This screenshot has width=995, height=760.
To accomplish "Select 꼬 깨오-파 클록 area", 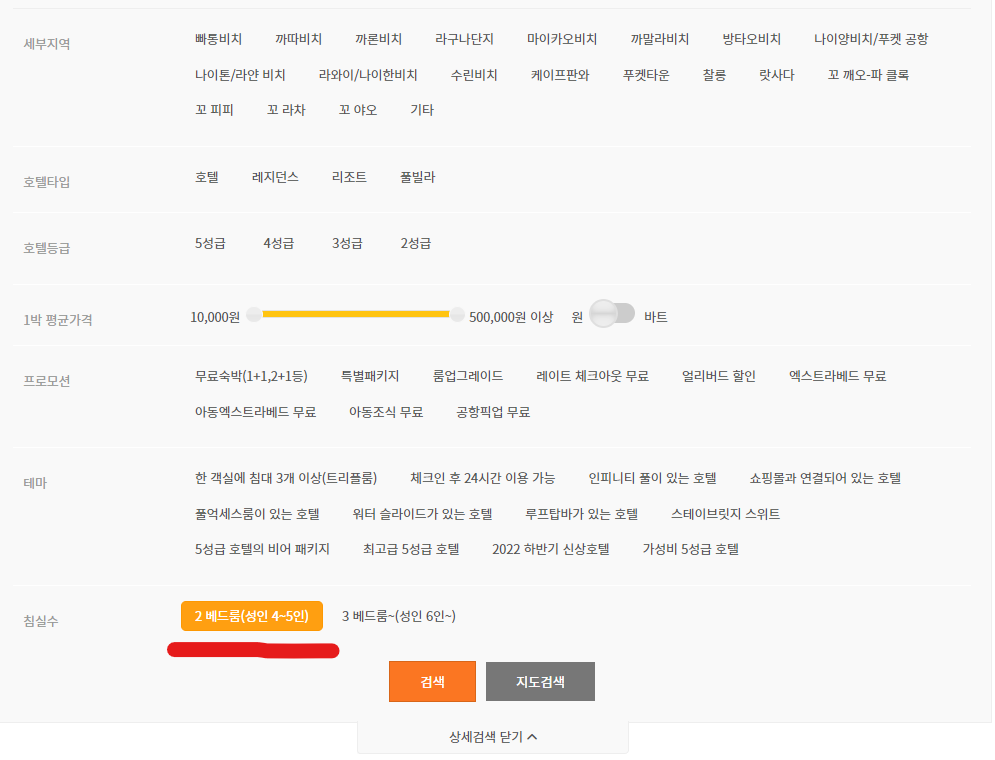I will 868,75.
